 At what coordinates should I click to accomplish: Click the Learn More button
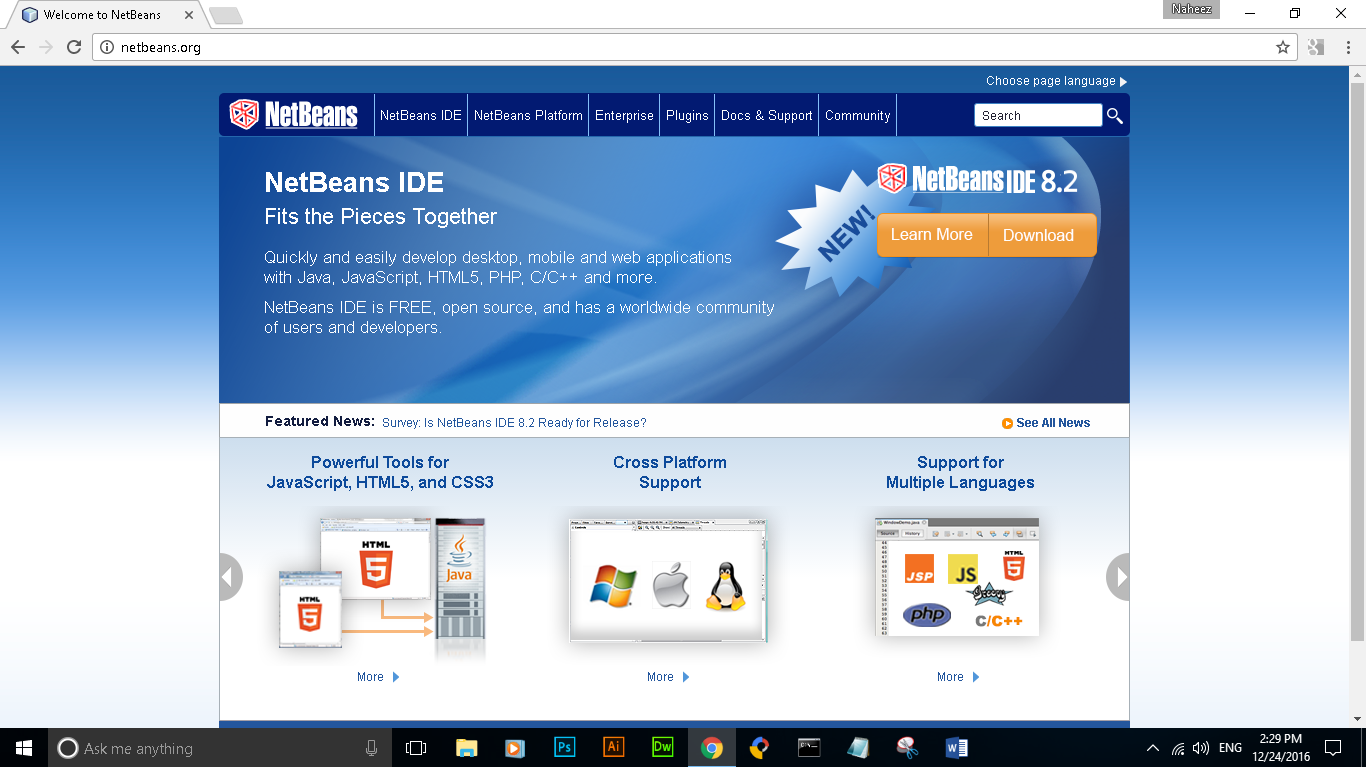click(x=932, y=235)
